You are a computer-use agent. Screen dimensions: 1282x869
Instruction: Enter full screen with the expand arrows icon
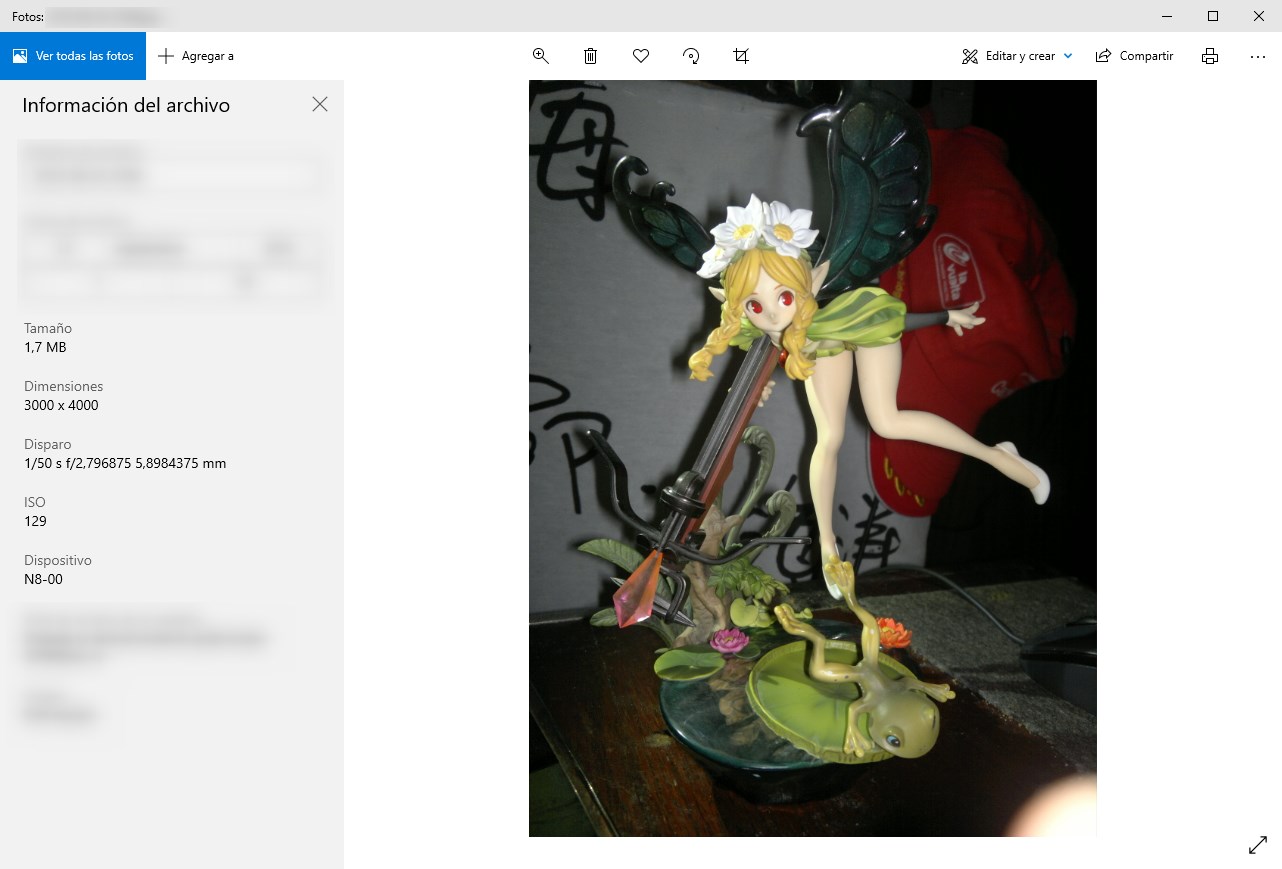click(x=1258, y=845)
